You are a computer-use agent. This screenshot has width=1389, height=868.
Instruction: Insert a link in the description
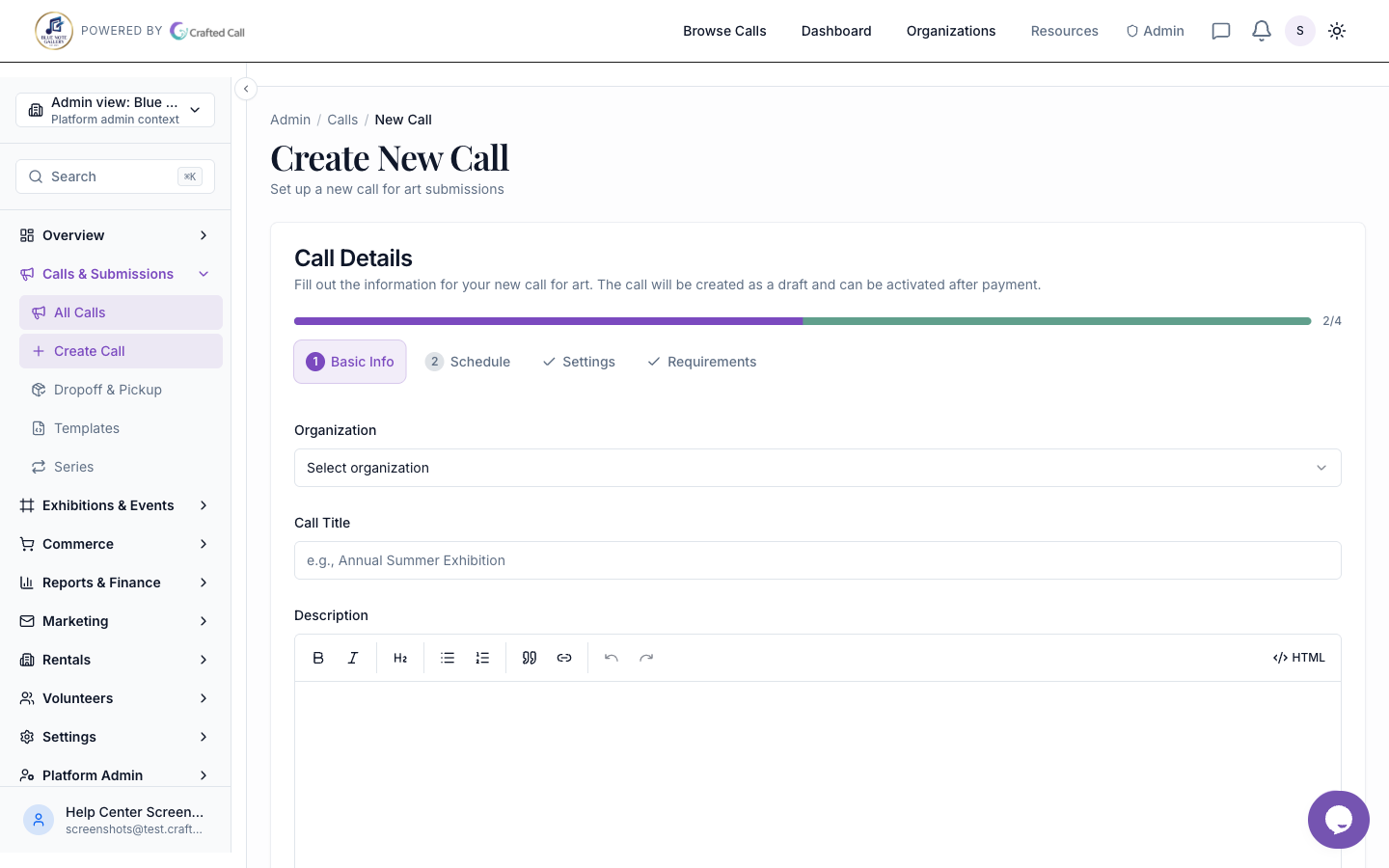click(564, 658)
